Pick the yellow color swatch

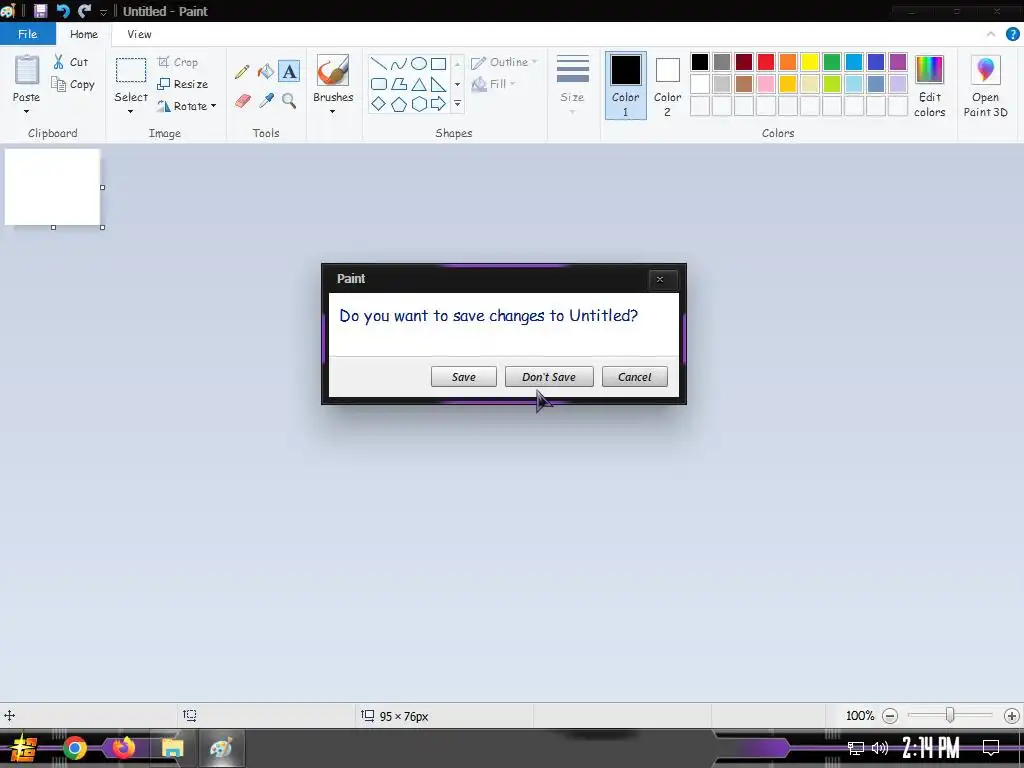810,62
